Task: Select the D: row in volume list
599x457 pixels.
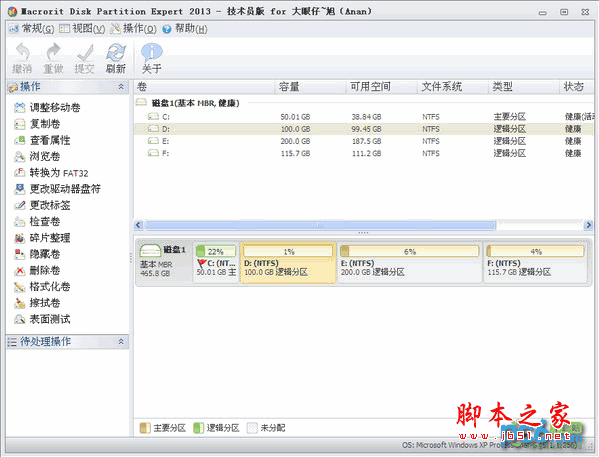Action: 364,129
